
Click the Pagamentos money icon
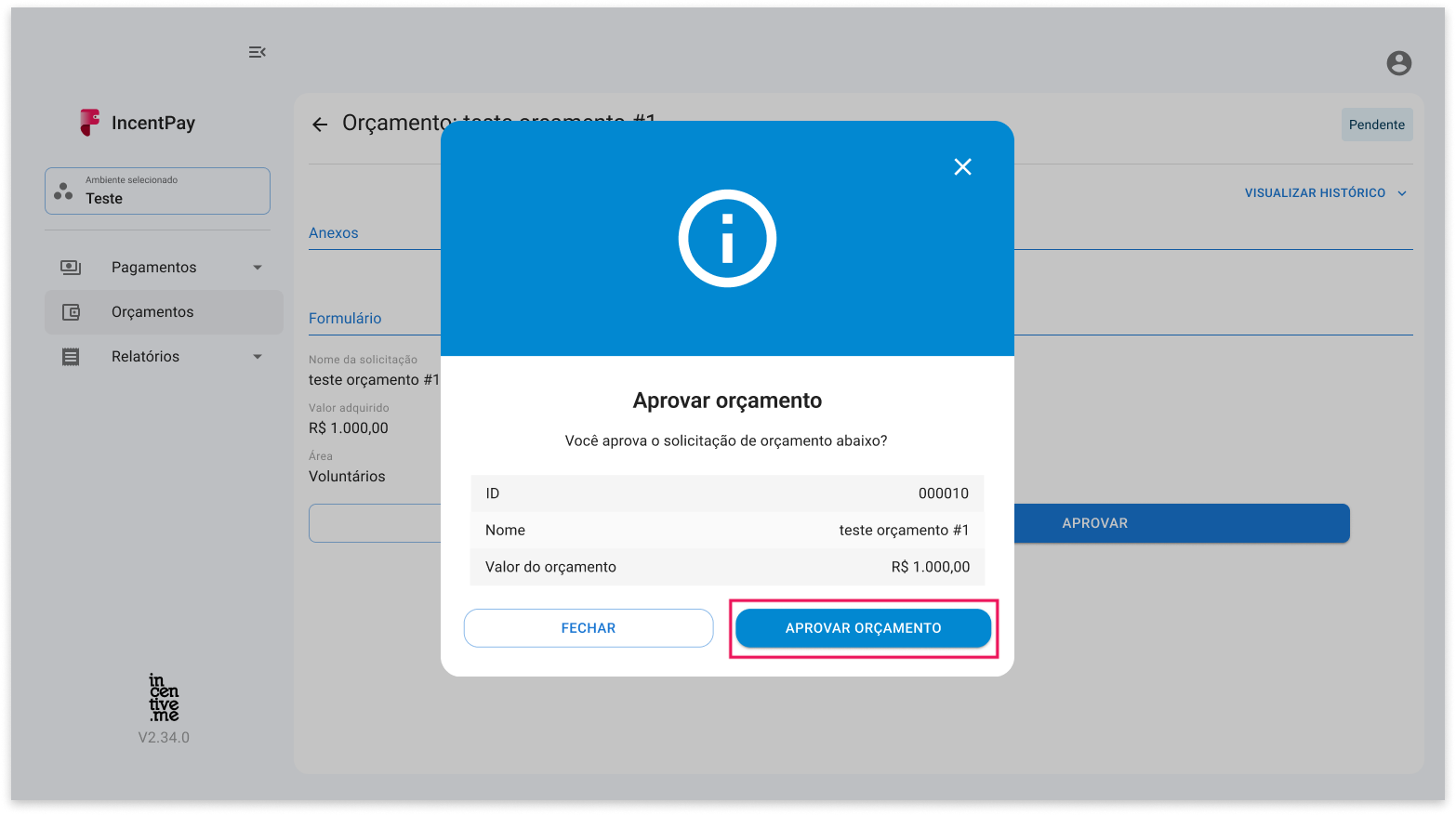tap(71, 268)
